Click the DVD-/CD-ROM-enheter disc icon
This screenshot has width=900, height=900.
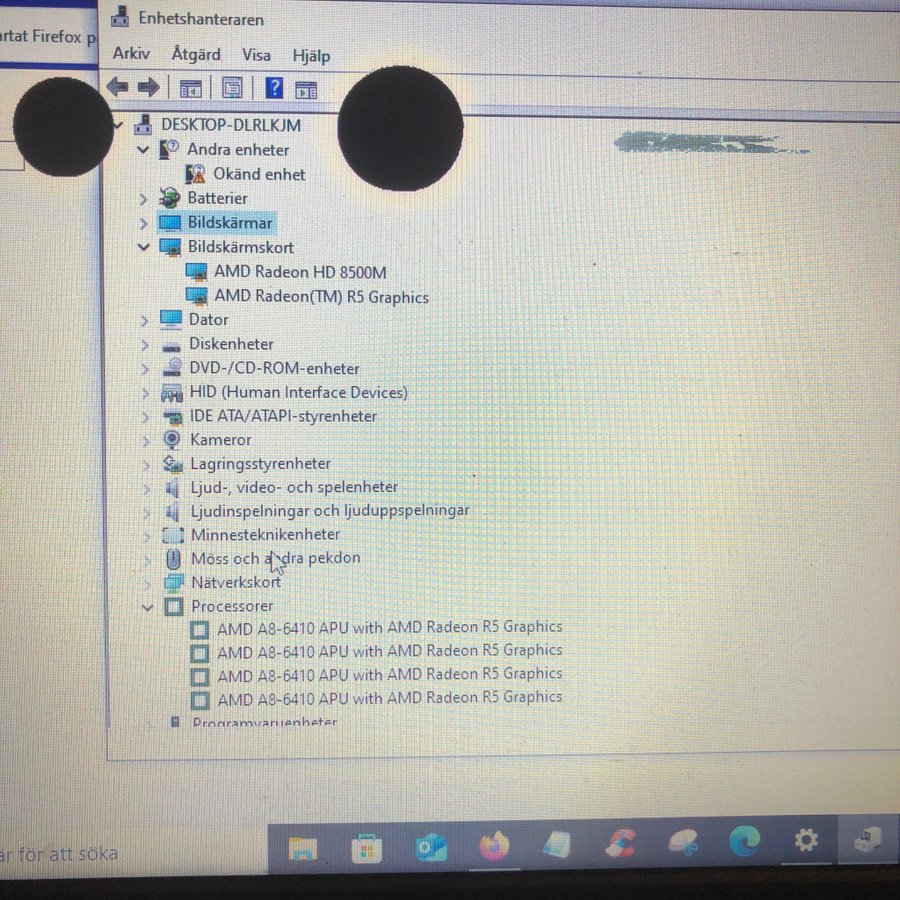pyautogui.click(x=172, y=368)
